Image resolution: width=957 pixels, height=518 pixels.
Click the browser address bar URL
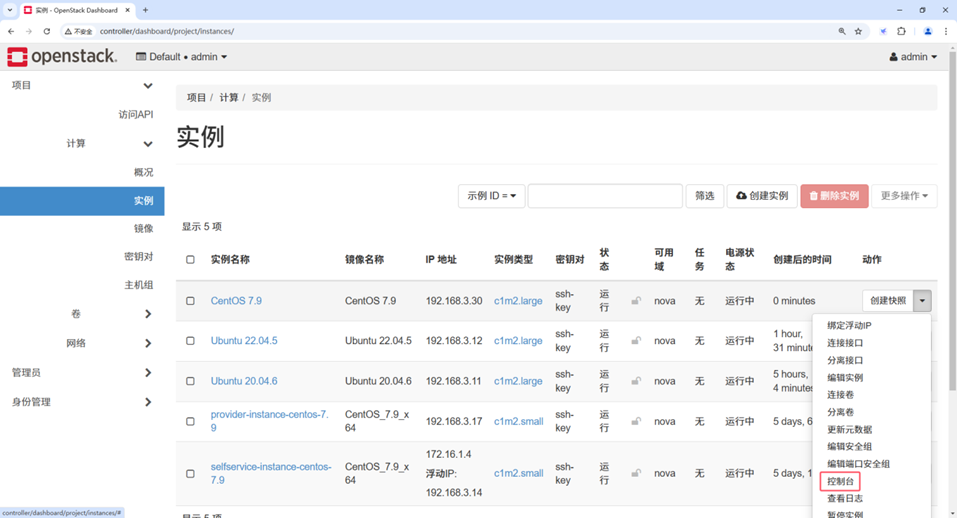coord(167,31)
